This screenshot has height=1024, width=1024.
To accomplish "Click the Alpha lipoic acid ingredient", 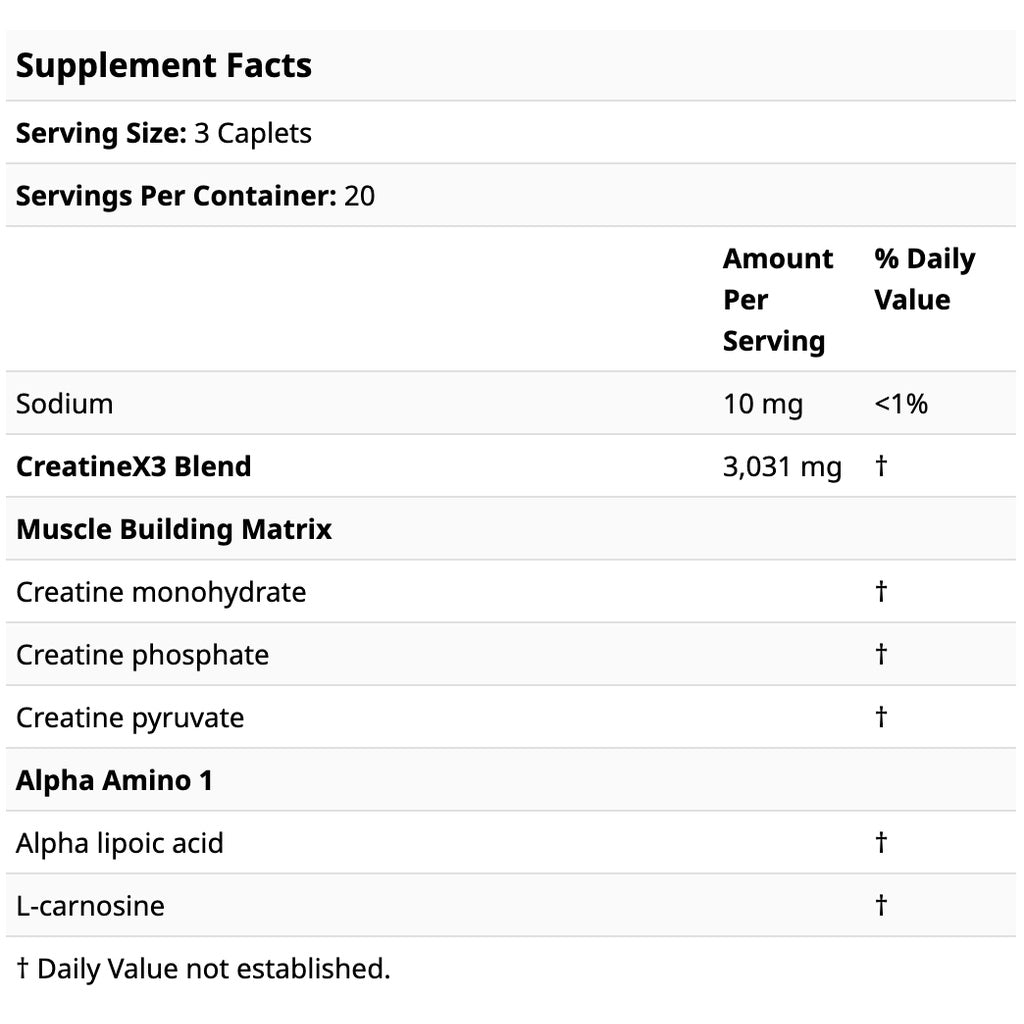I will point(120,843).
